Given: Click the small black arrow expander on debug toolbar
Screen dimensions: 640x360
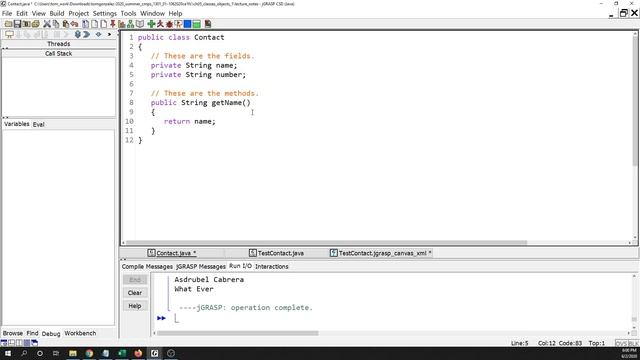Looking at the screenshot, I should pos(109,35).
